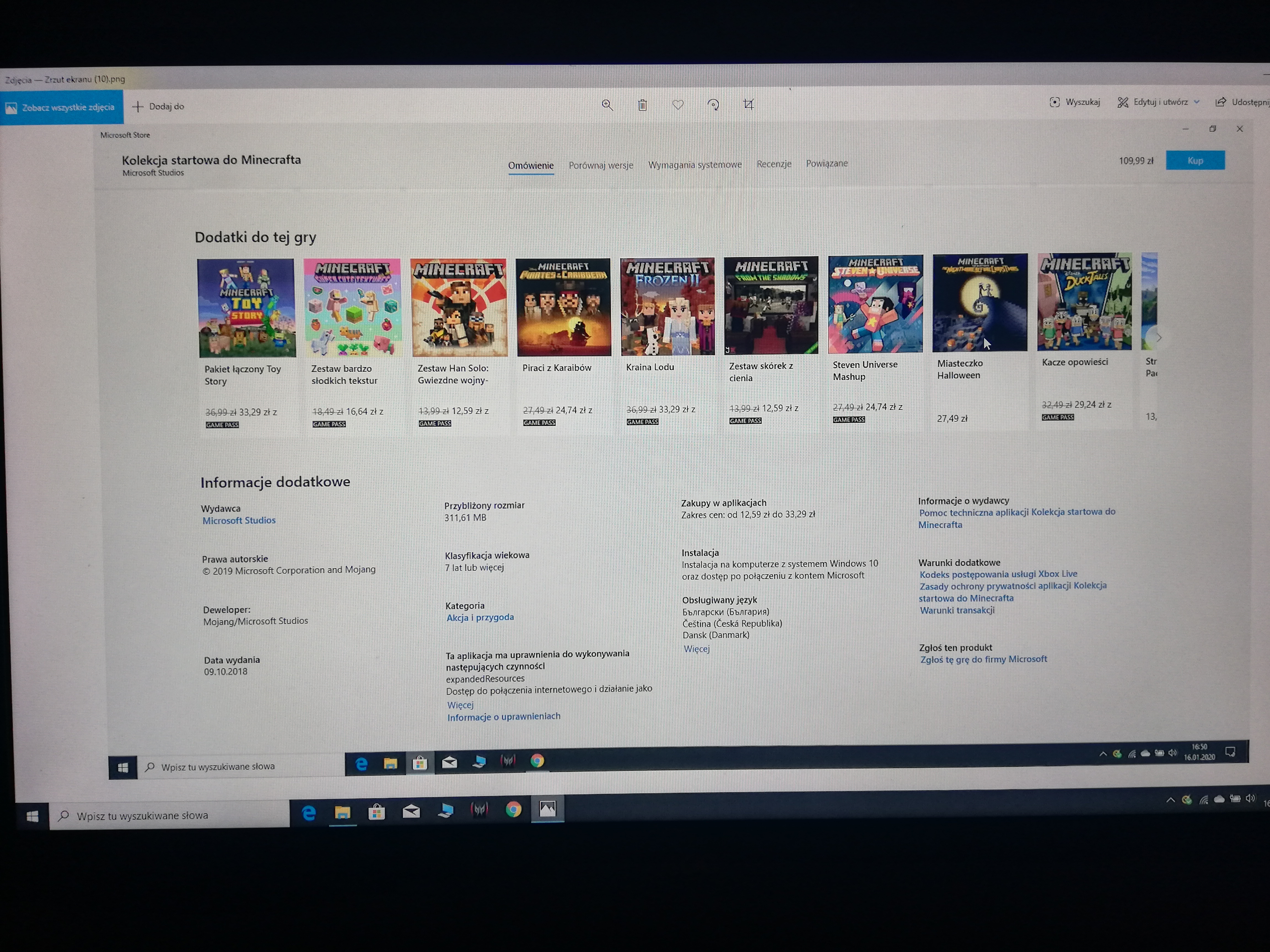The image size is (1270, 952).
Task: Open Microsoft Store on the outer Windows taskbar
Action: (377, 812)
